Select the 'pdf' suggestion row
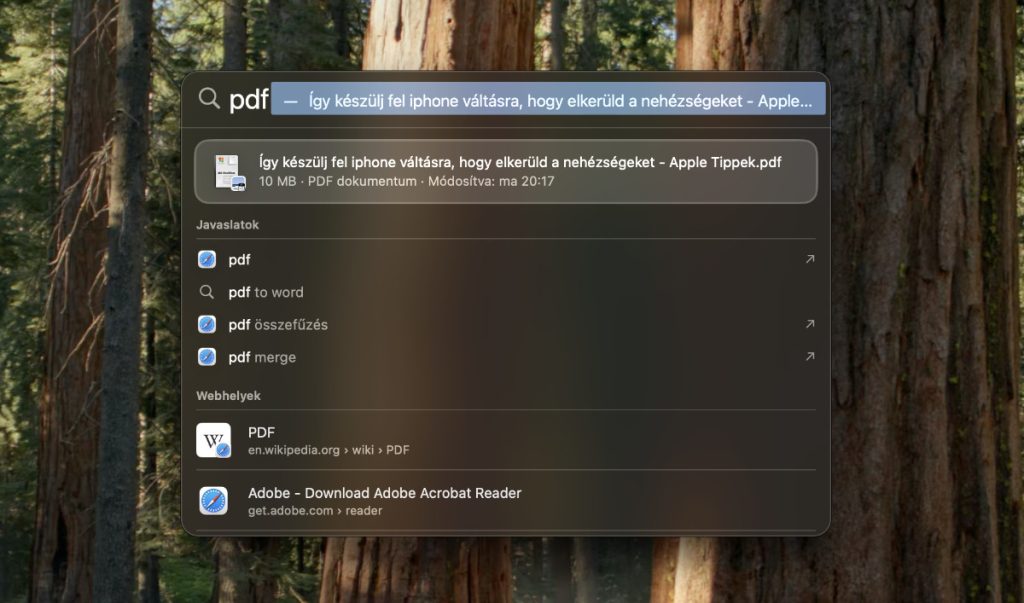The height and width of the screenshot is (603, 1024). tap(505, 259)
